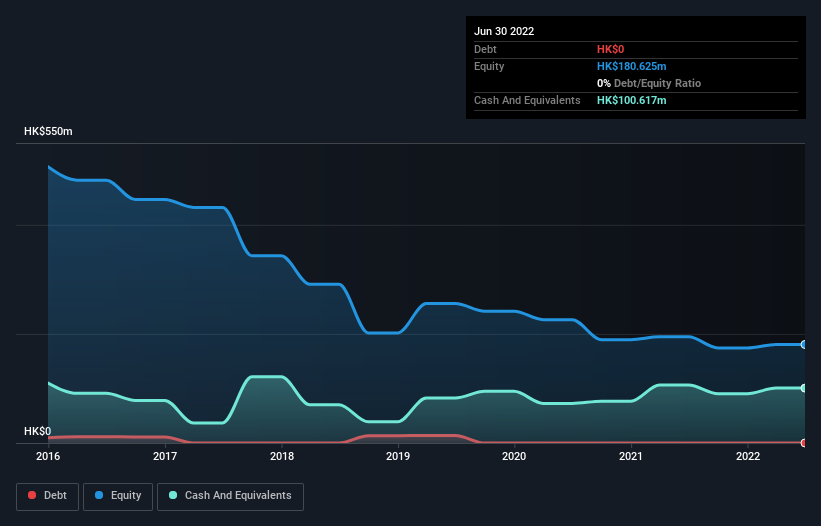Click the 2022 x-axis label
The image size is (821, 526).
(748, 456)
